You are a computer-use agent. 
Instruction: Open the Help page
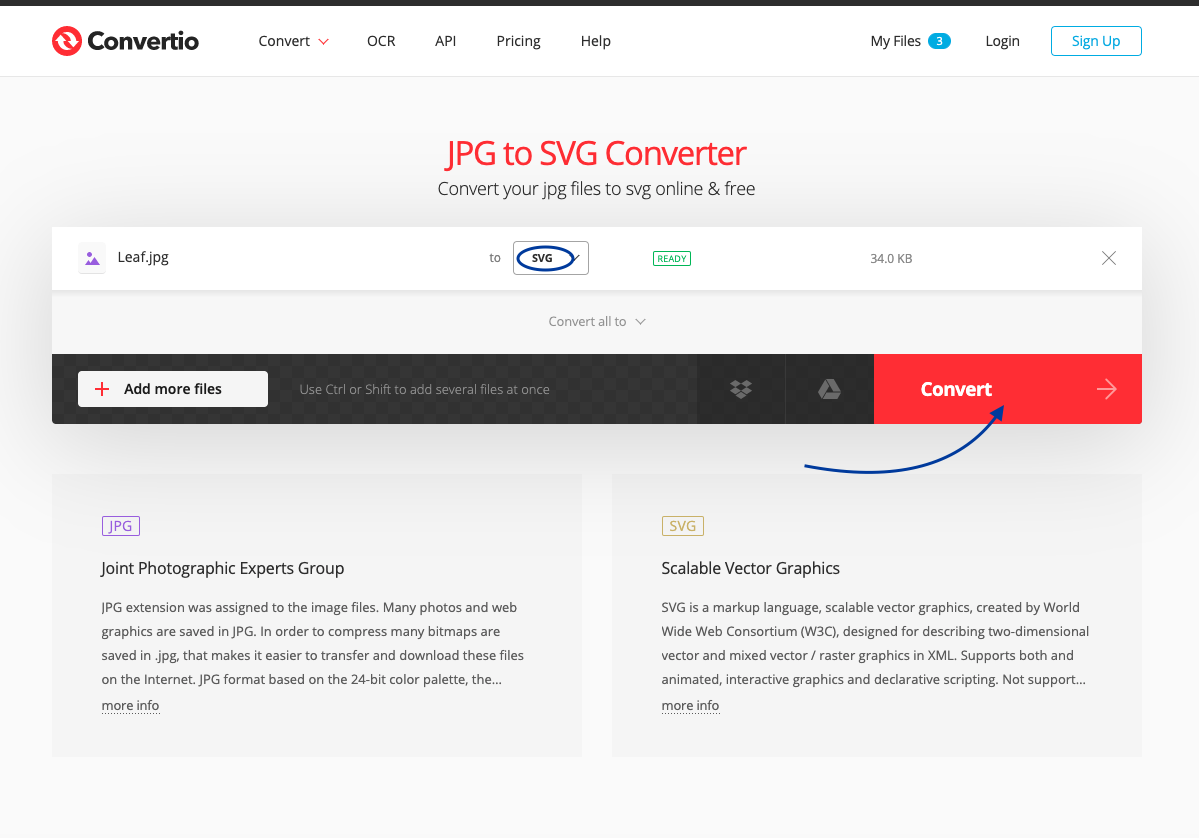coord(596,41)
